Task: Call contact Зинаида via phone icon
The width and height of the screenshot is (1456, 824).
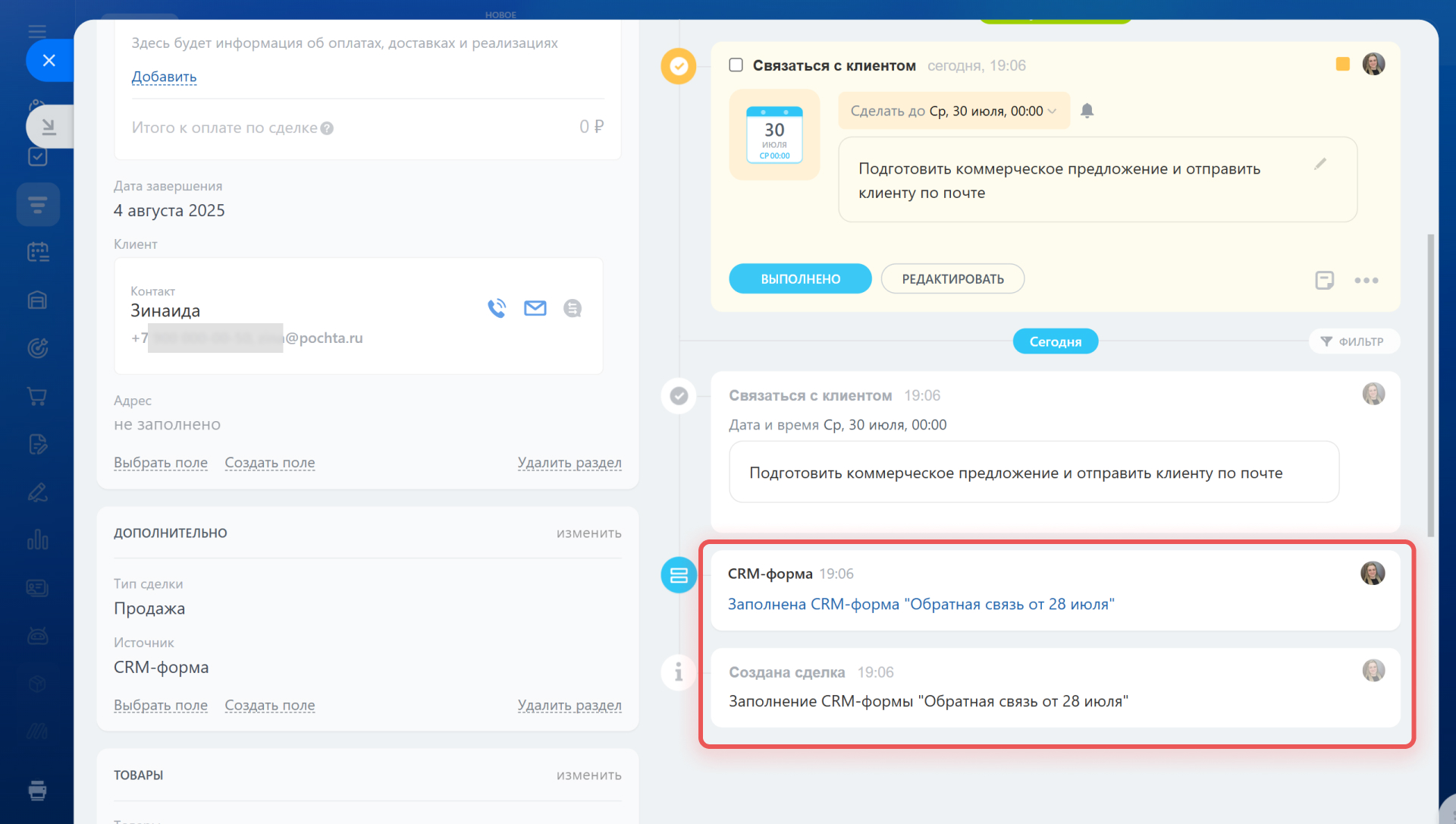Action: pos(497,308)
